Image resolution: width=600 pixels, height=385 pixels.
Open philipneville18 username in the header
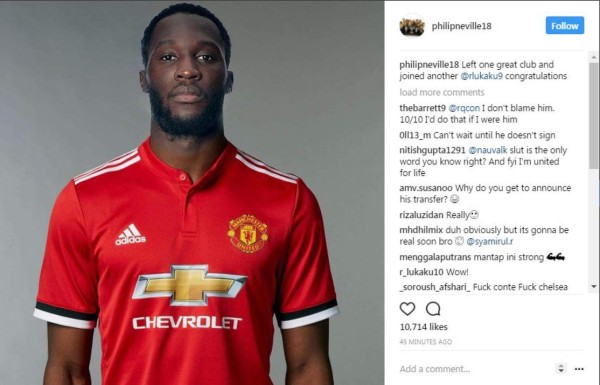461,26
